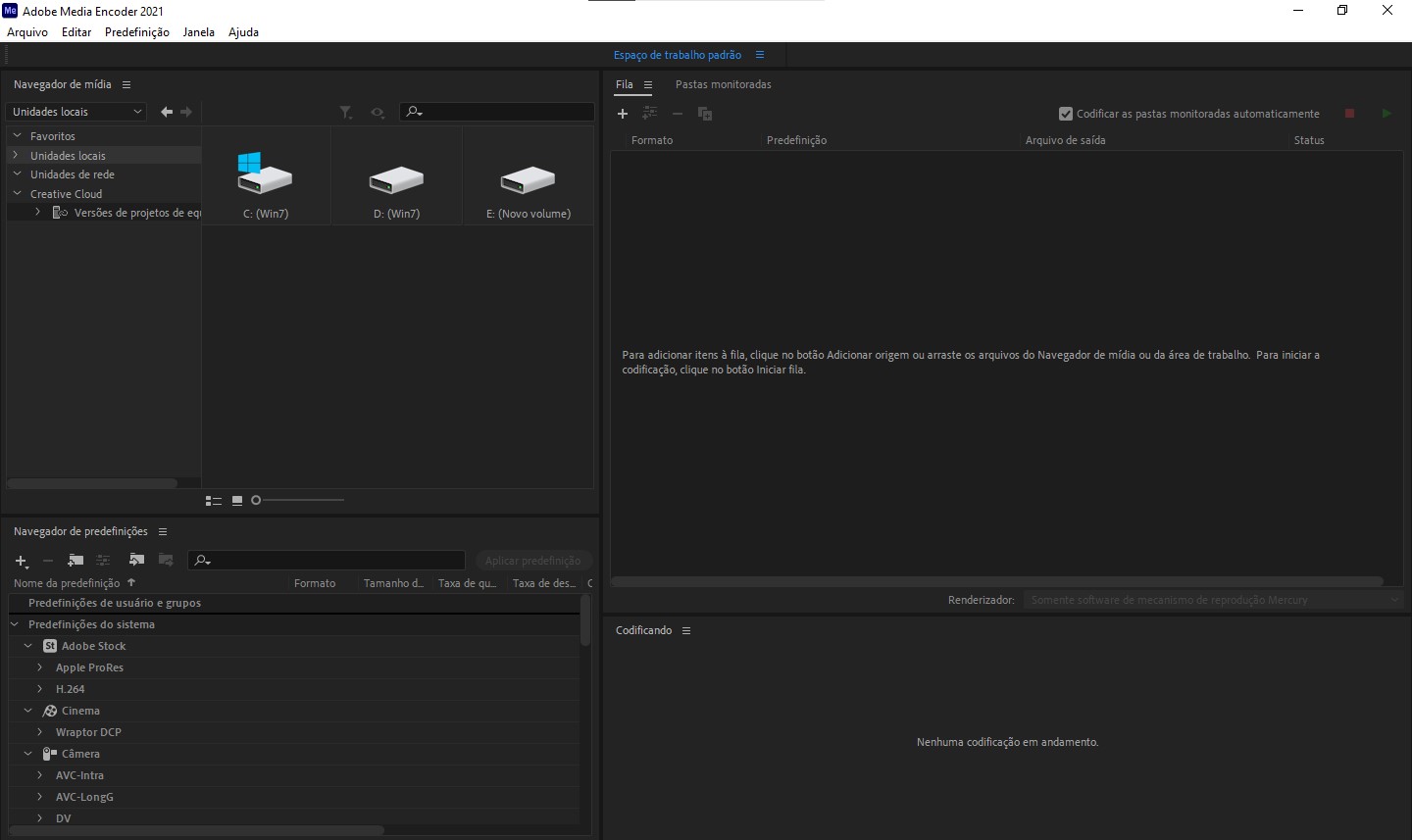Open the Editar menu
Screen dimensions: 1412x840
(x=76, y=32)
